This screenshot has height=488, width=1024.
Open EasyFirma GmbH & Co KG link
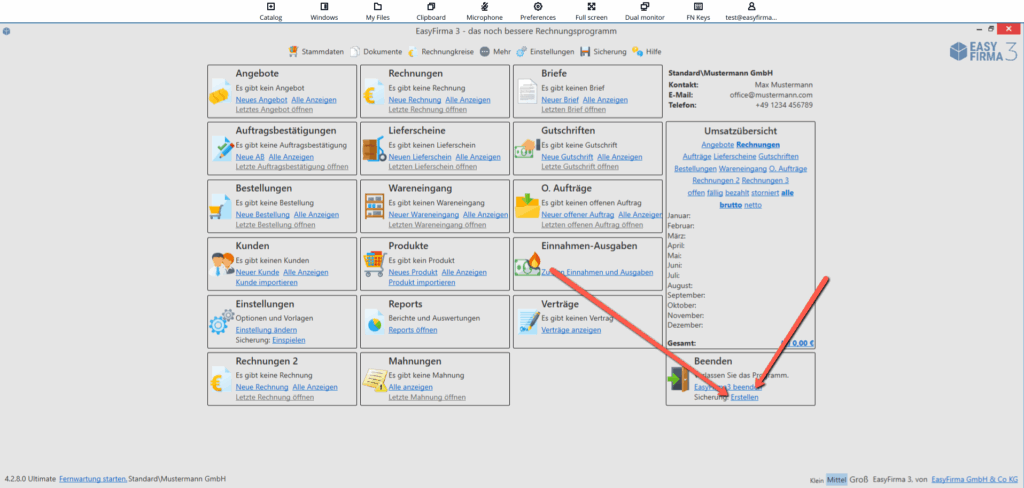tap(976, 479)
